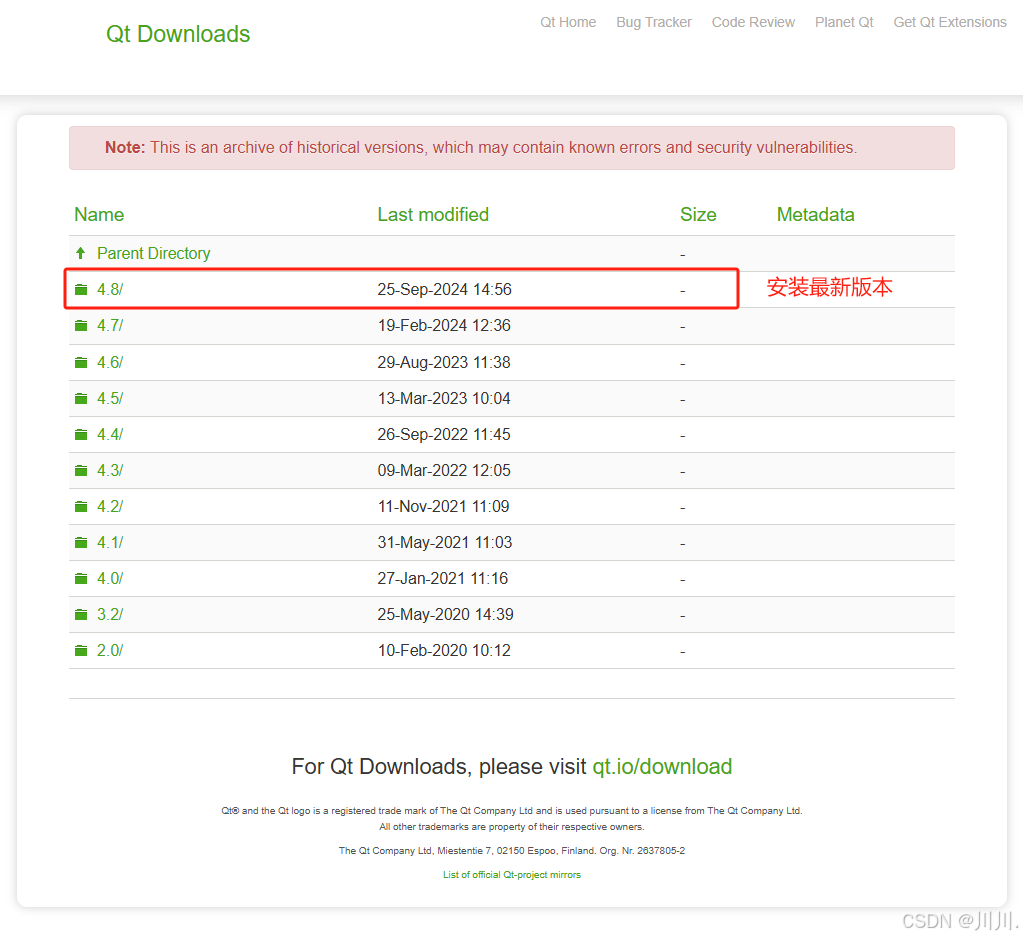The height and width of the screenshot is (939, 1023).
Task: Click the folder icon beside 2.0/
Action: tap(81, 650)
